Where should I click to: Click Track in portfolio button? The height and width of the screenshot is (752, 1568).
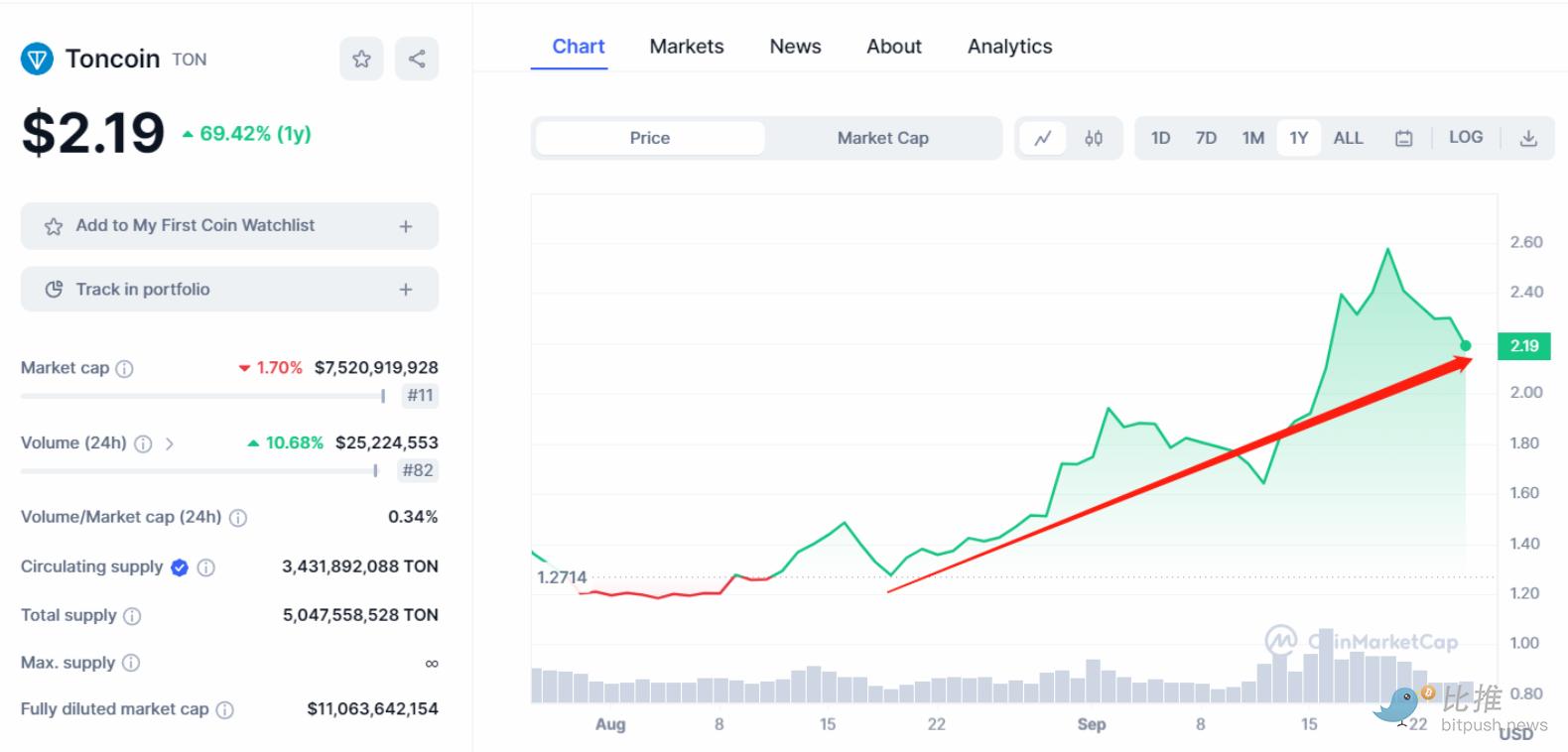229,289
